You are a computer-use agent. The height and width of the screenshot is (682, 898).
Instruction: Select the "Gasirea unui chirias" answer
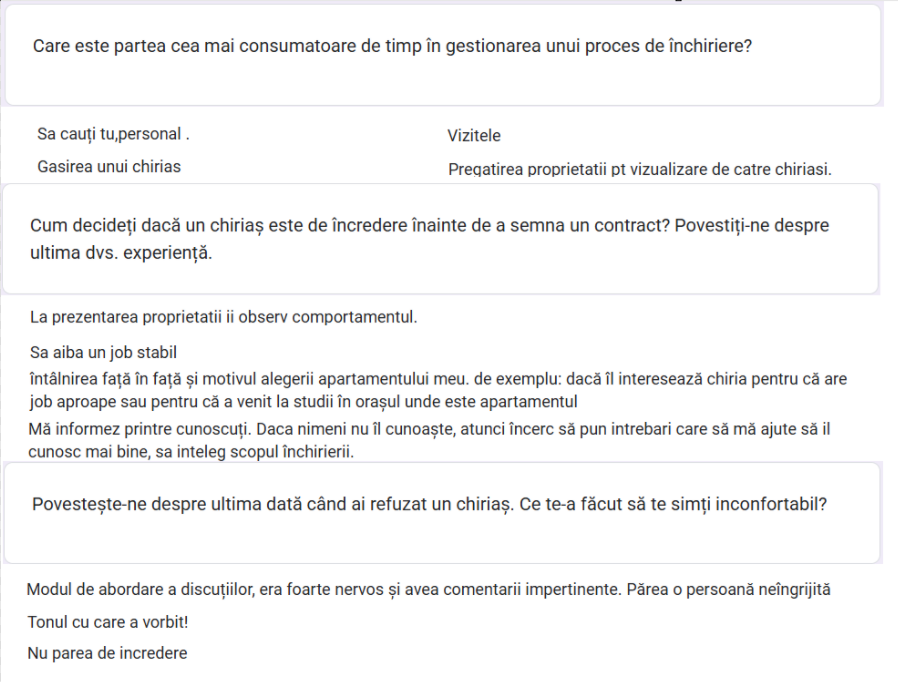click(x=109, y=166)
